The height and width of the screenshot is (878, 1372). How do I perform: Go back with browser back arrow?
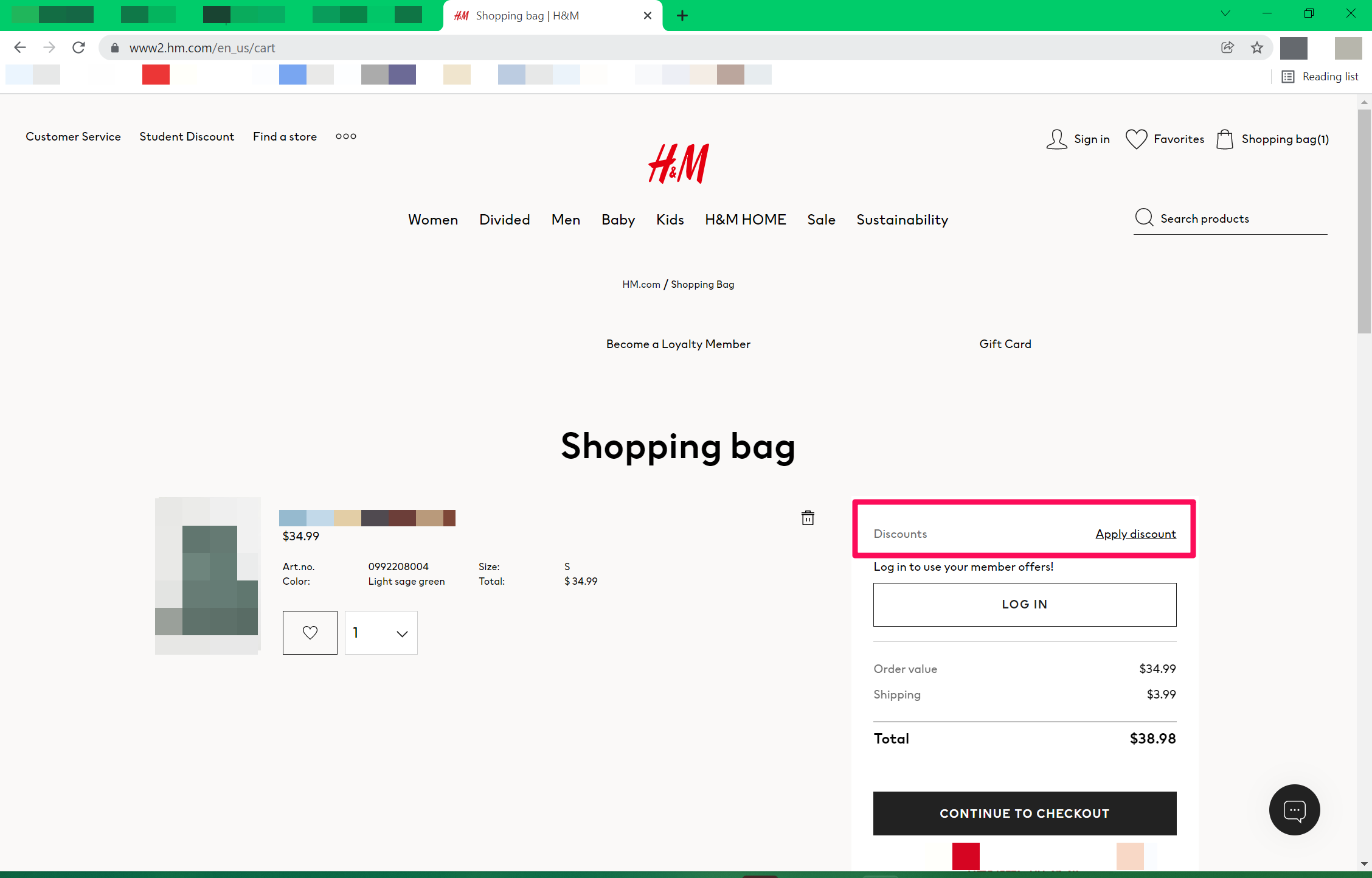pyautogui.click(x=20, y=47)
